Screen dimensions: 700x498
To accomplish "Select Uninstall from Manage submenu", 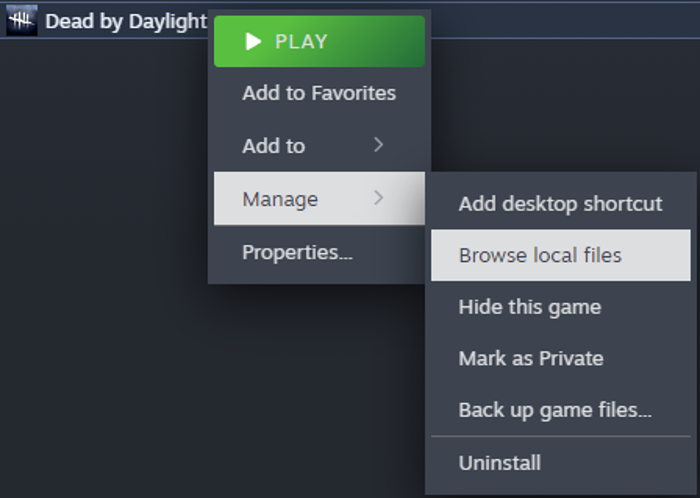I will click(561, 463).
